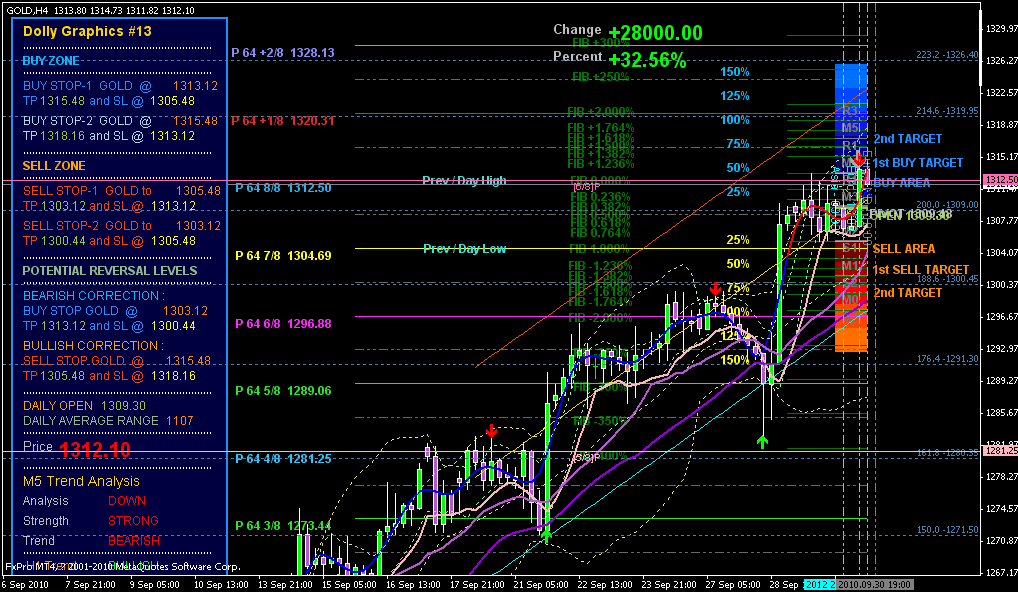1018x592 pixels.
Task: Click 13 Sep 21:00 on the time axis
Action: 284,584
